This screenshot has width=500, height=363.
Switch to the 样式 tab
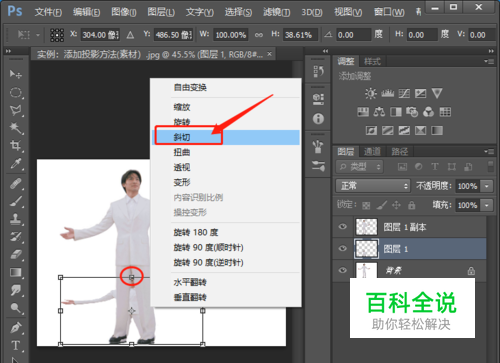(372, 61)
